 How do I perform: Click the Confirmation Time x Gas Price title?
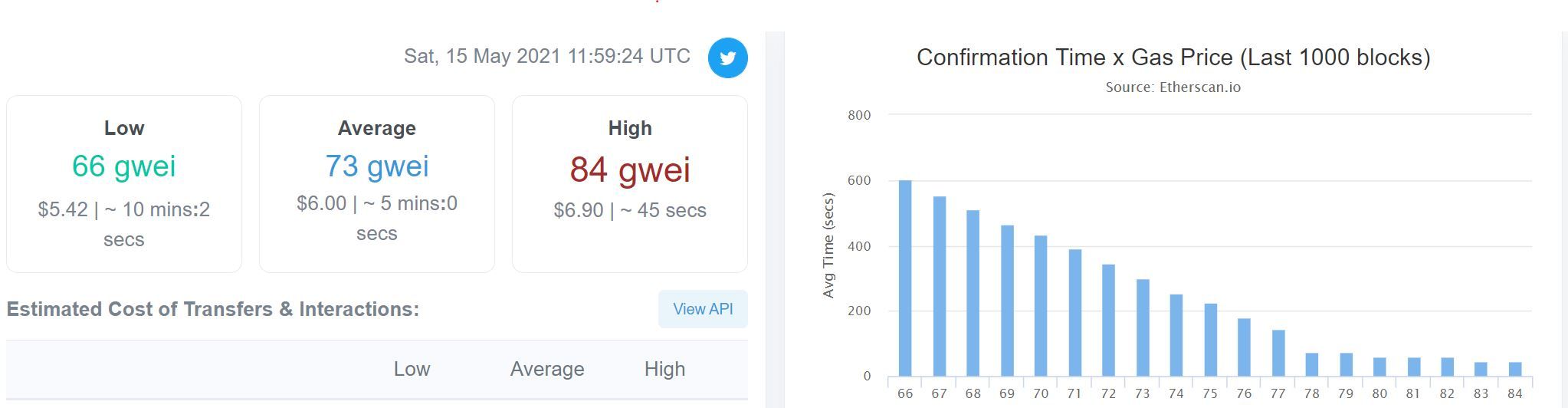pyautogui.click(x=1173, y=58)
